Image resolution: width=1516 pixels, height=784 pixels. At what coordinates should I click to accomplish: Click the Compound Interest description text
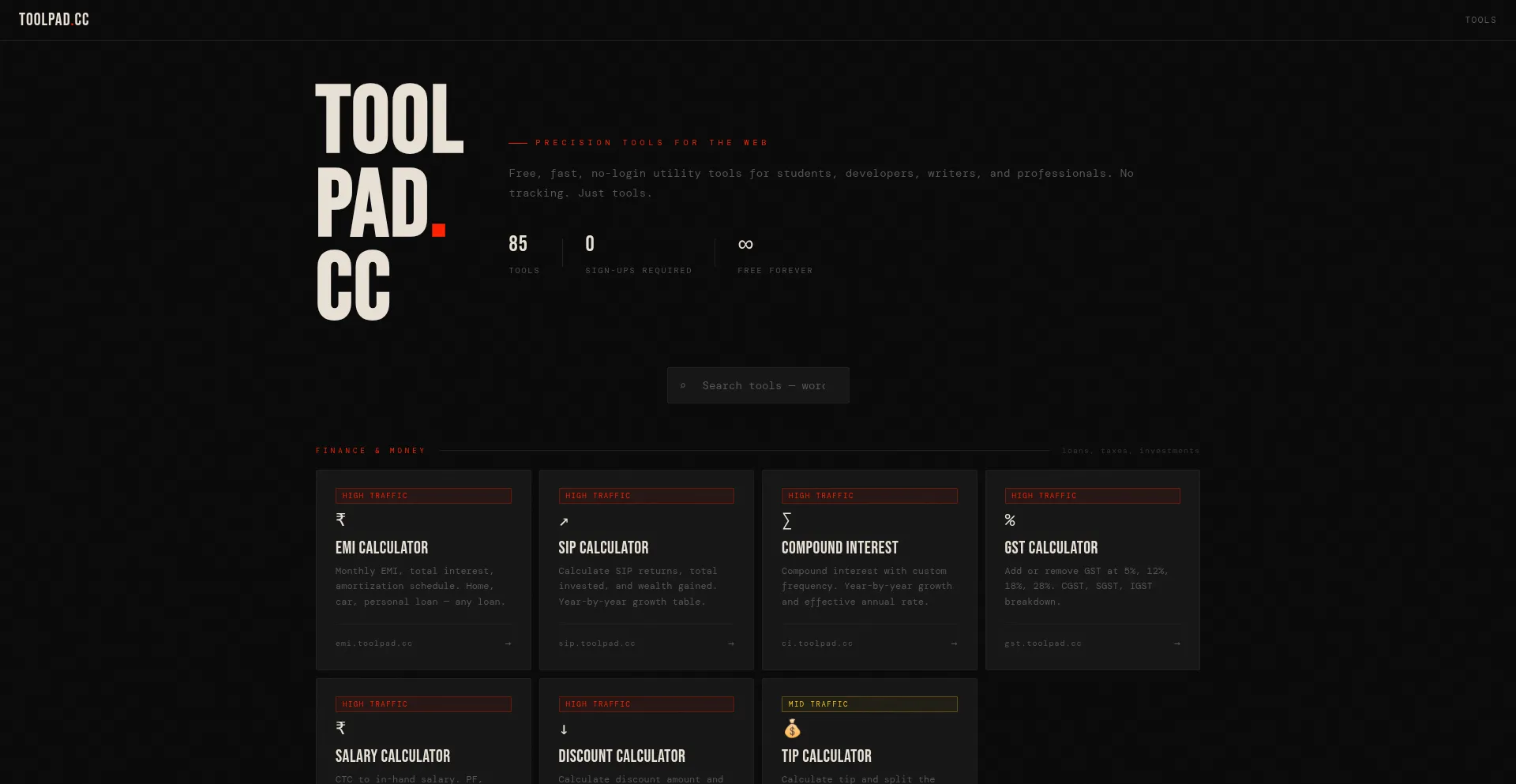tap(867, 586)
